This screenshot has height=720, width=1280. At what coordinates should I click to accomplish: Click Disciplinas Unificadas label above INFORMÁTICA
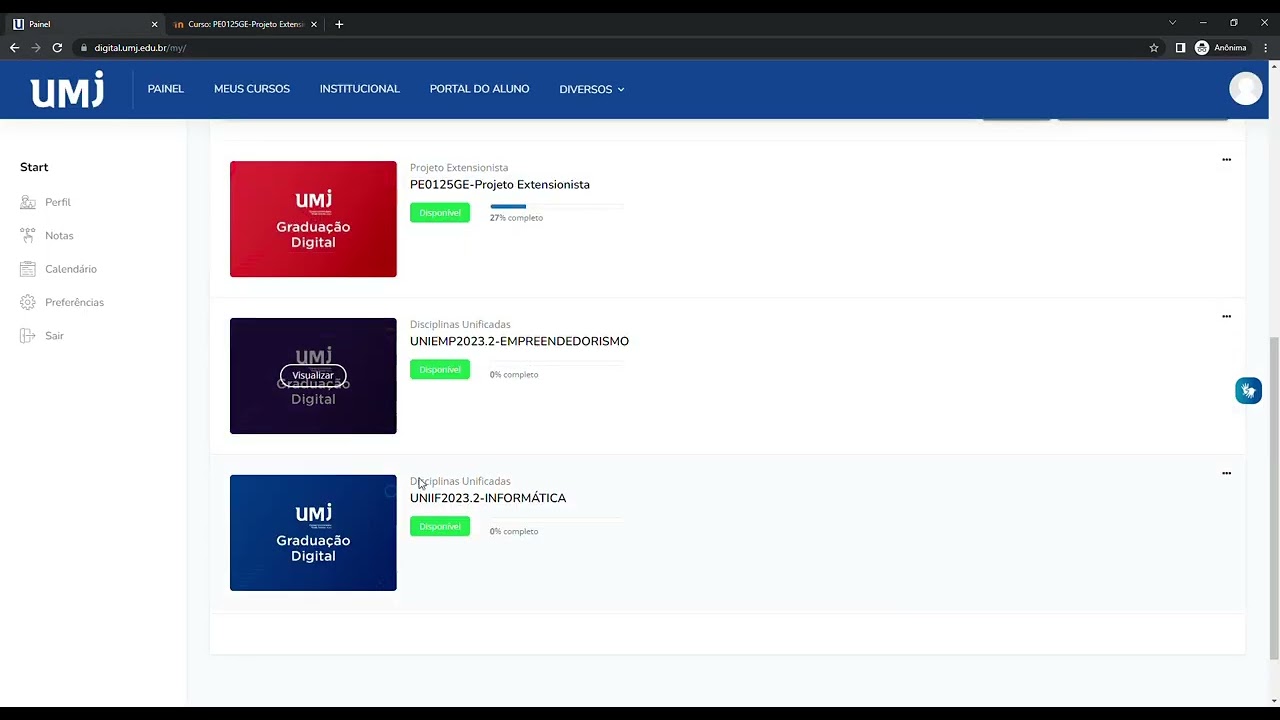coord(460,482)
